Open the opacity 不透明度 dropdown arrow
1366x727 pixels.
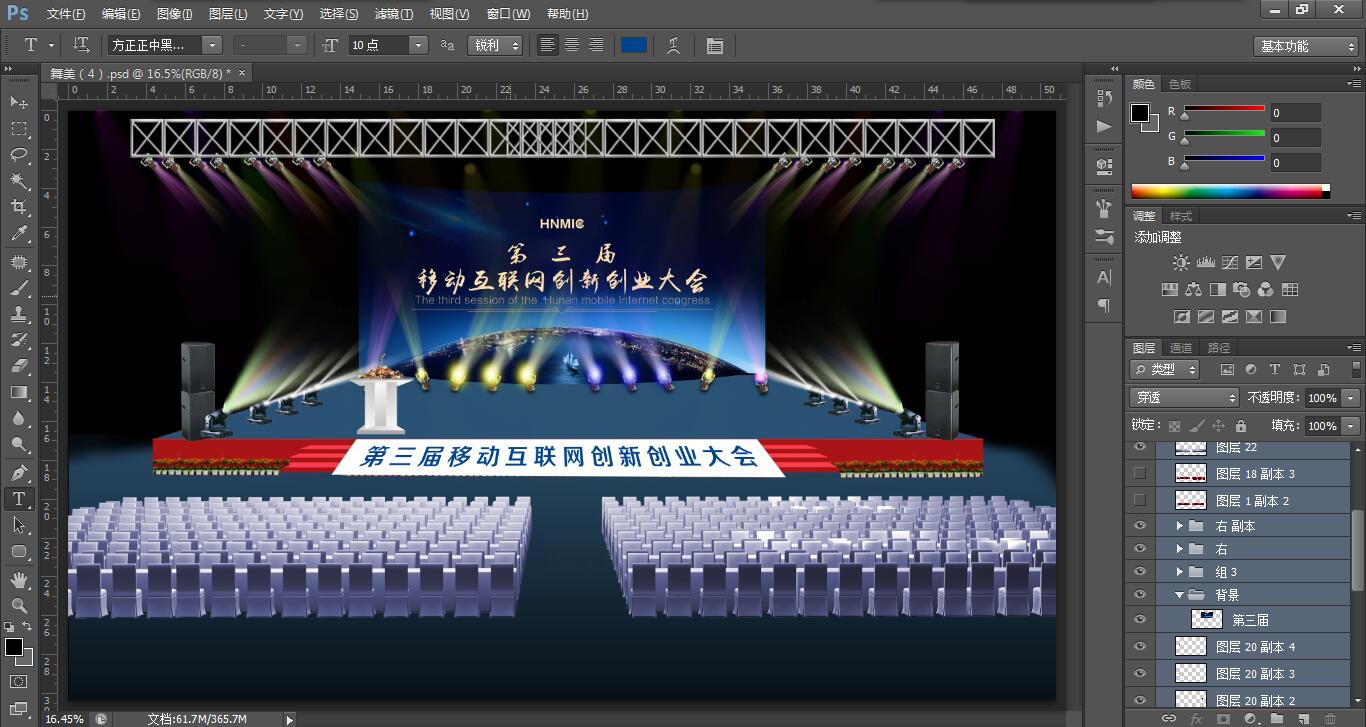1351,397
